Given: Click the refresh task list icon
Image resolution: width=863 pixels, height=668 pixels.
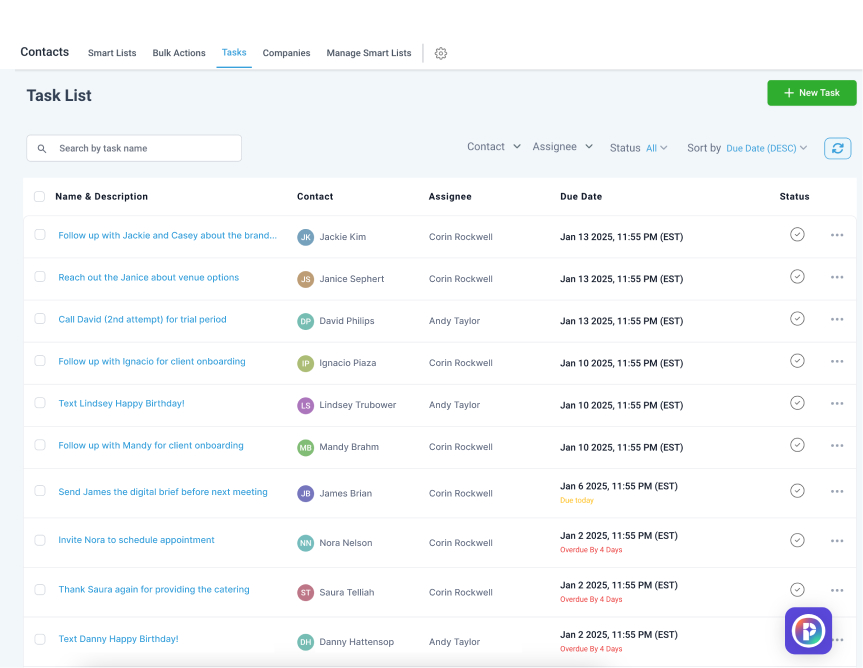Looking at the screenshot, I should point(837,148).
